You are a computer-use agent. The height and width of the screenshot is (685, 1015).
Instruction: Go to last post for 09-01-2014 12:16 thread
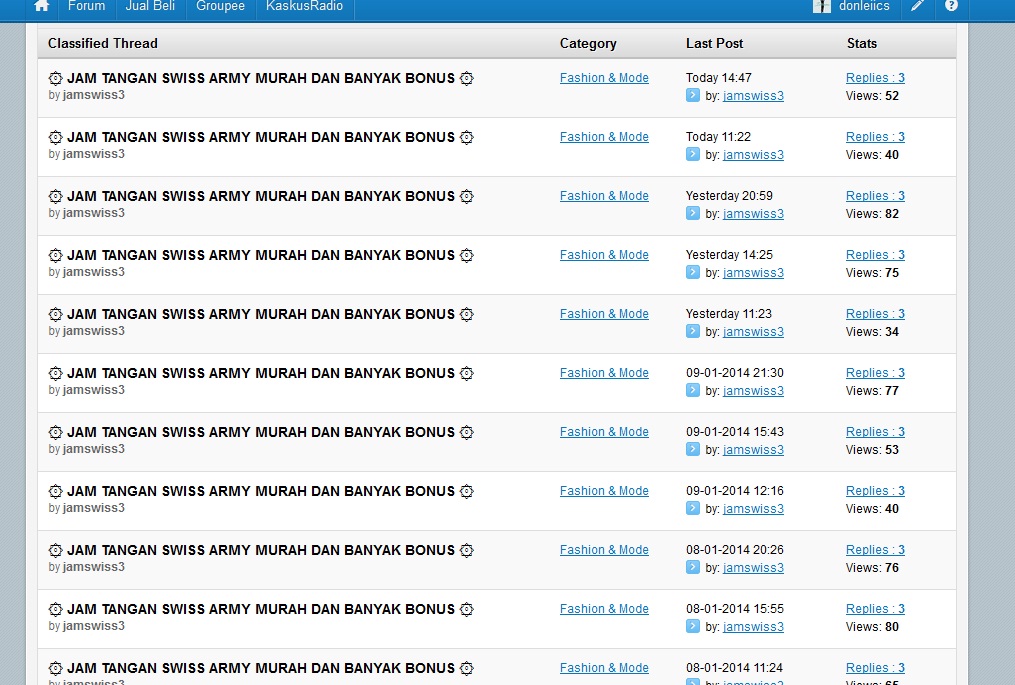pos(693,508)
